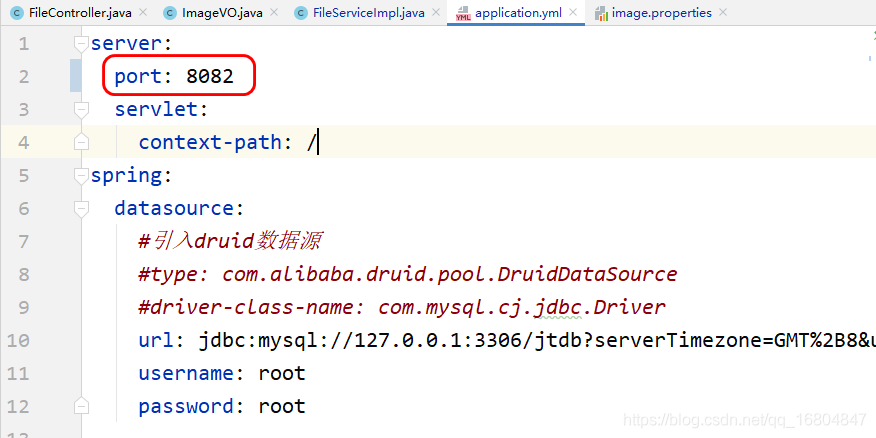Click the password: root line
The height and width of the screenshot is (438, 876).
[222, 406]
